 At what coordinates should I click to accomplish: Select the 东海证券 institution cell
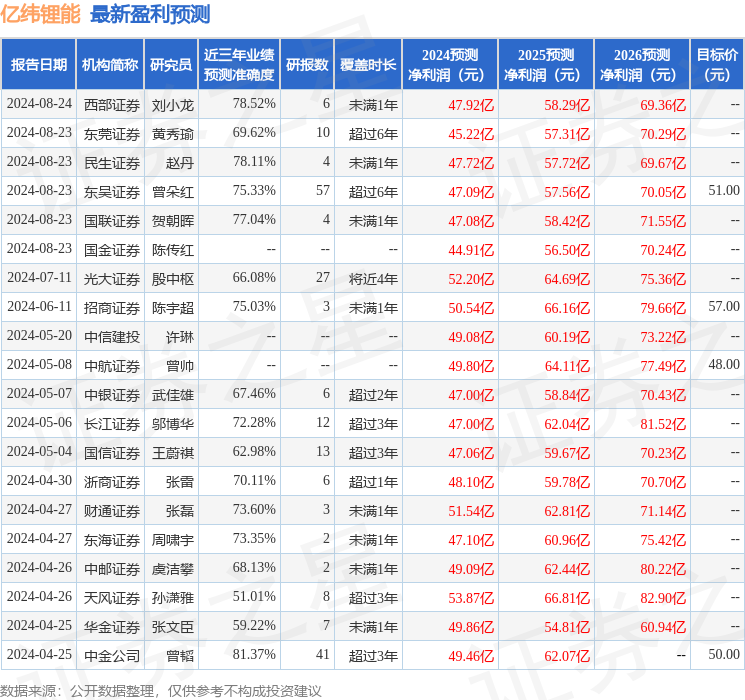[112, 540]
